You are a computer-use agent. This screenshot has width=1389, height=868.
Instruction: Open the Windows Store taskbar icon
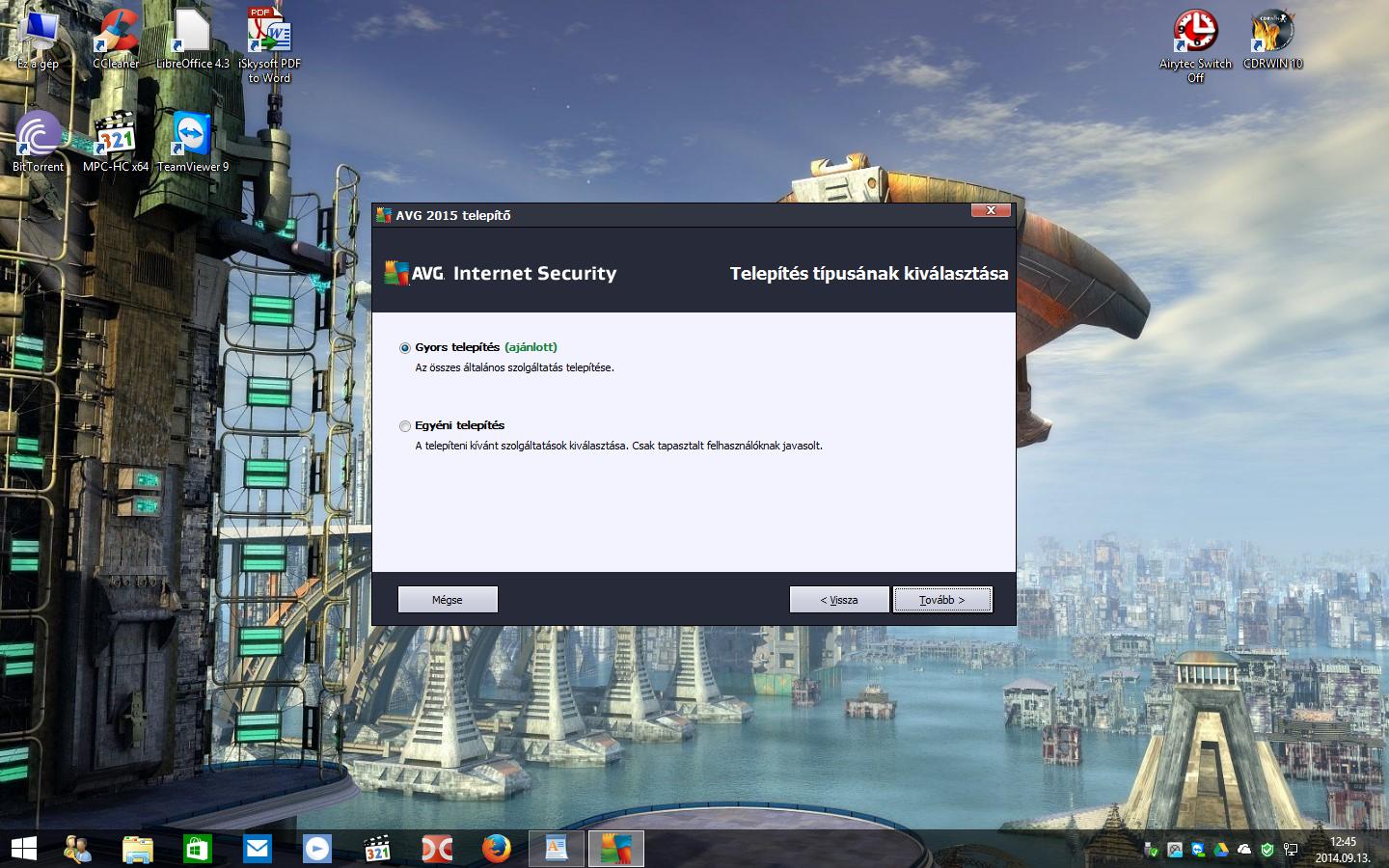(198, 849)
